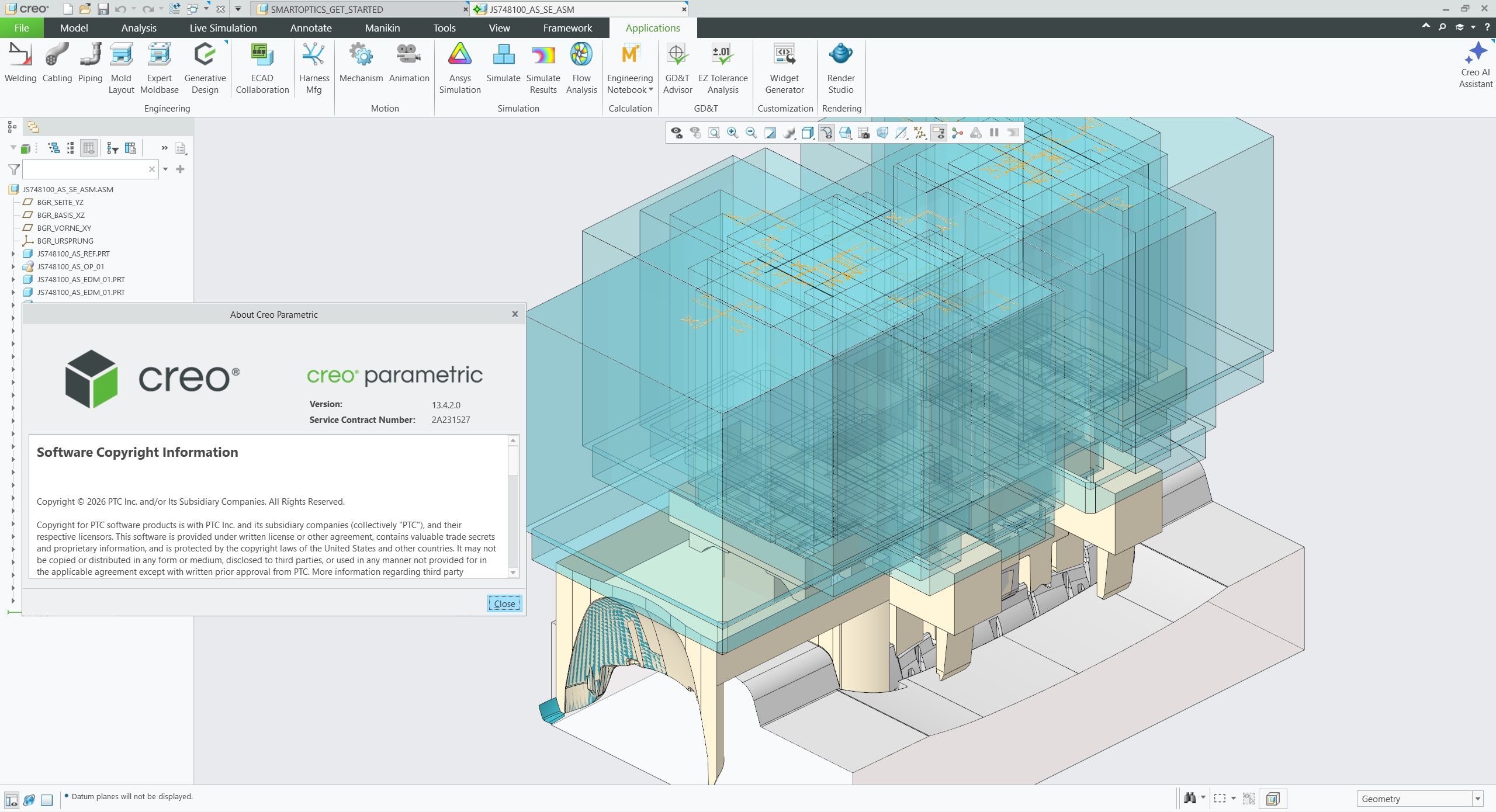1496x812 pixels.
Task: Open Ansys Simulation
Action: coord(459,68)
